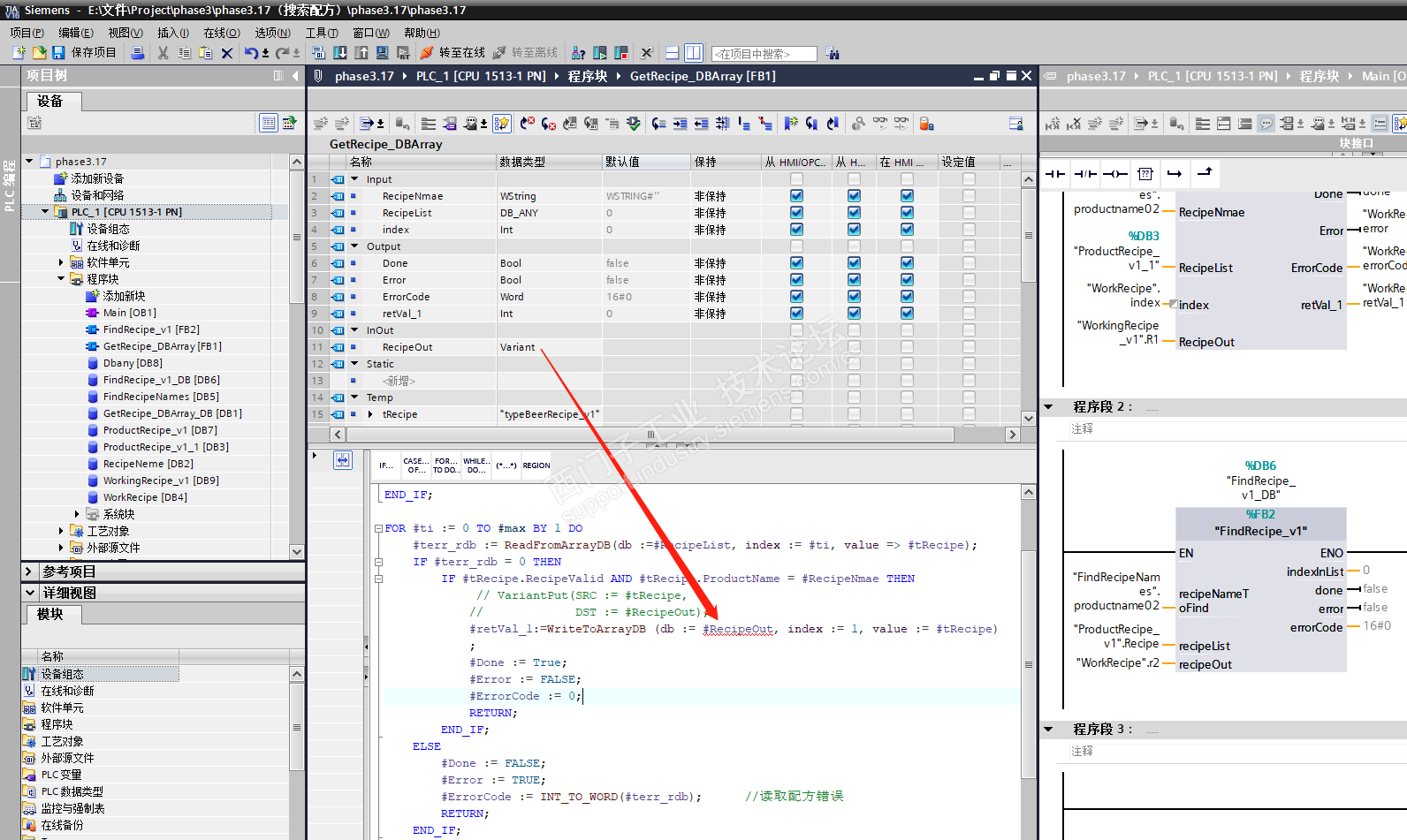This screenshot has width=1407, height=840.
Task: Insert the IF... code template
Action: point(385,465)
